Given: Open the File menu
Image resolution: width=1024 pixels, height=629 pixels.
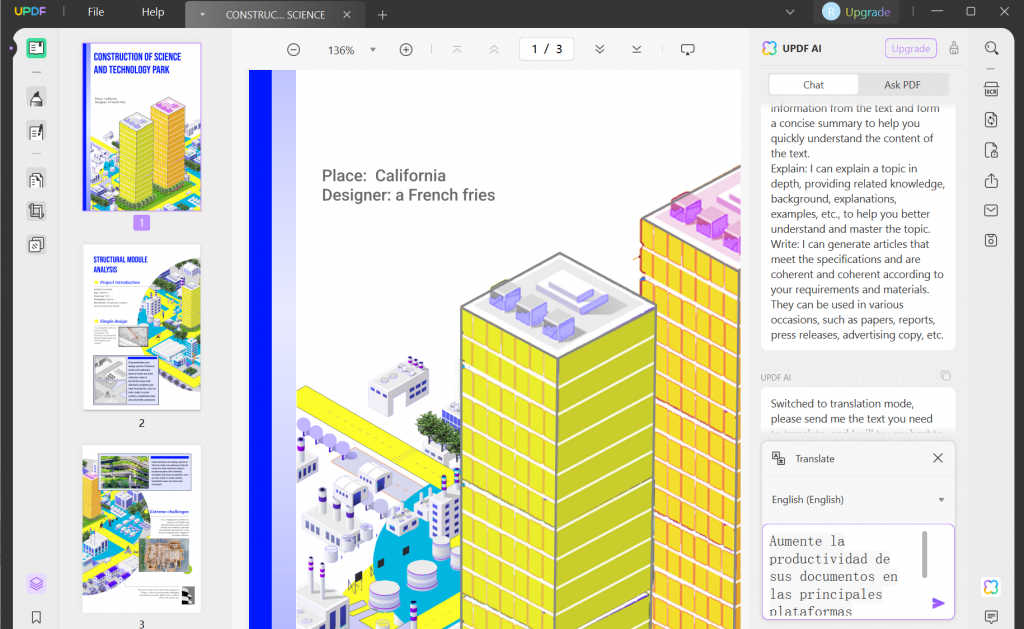Looking at the screenshot, I should [x=96, y=12].
